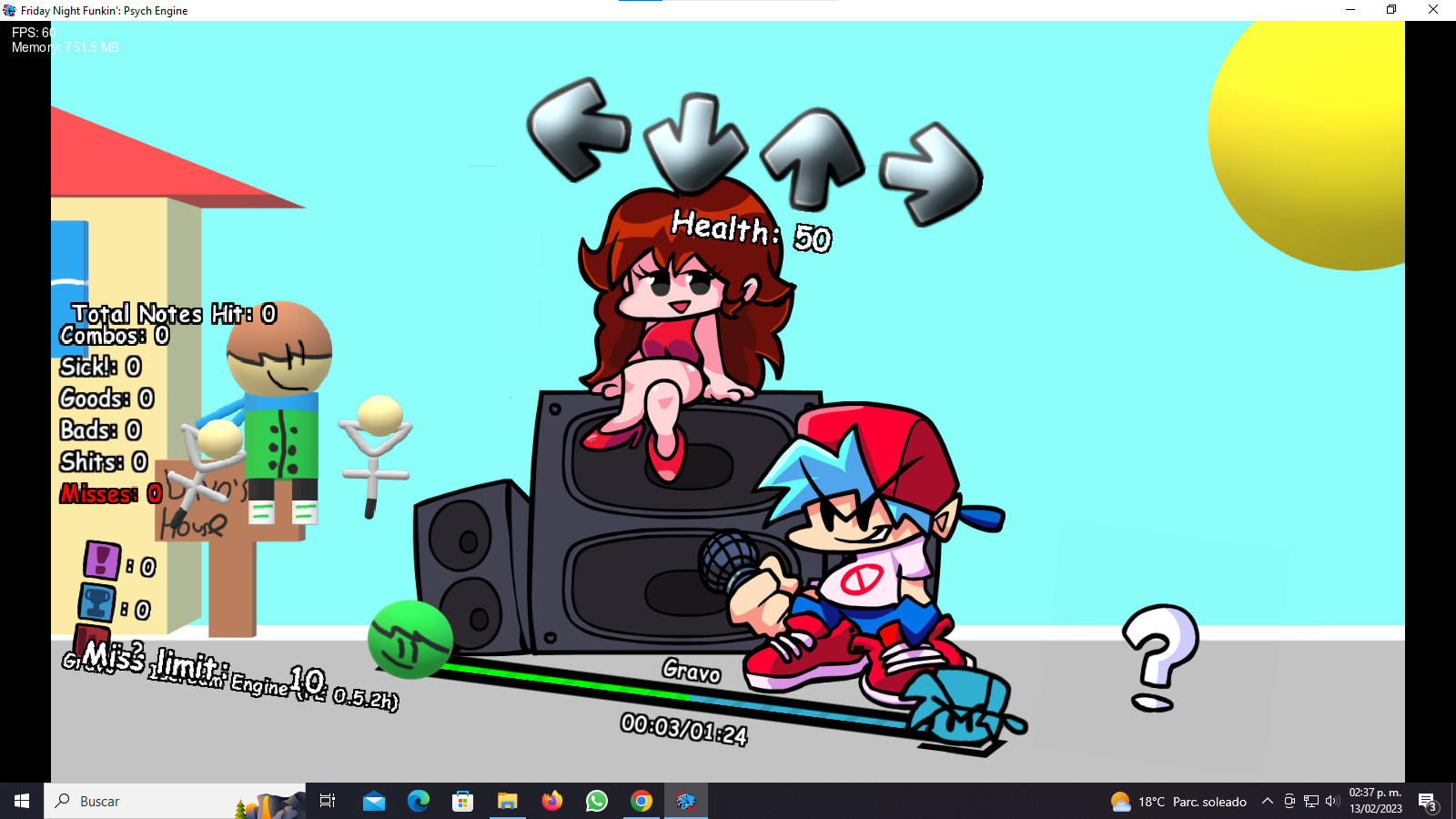
Task: Click the white question mark symbol
Action: (x=1158, y=657)
